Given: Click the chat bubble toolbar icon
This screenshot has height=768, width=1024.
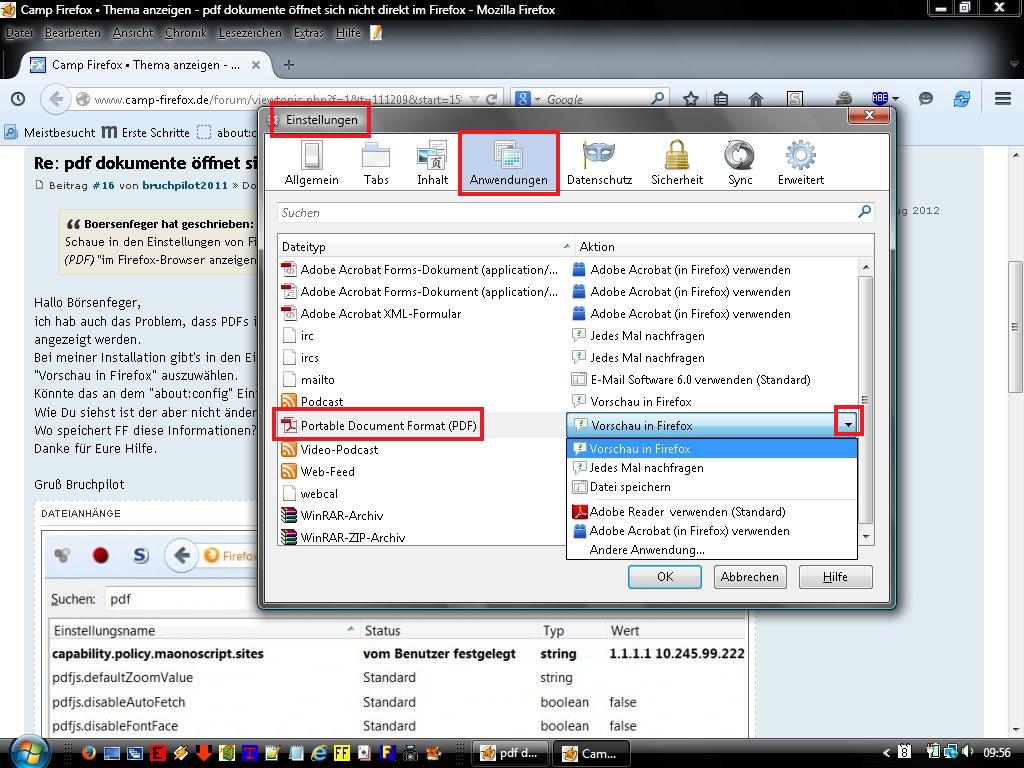Looking at the screenshot, I should pyautogui.click(x=925, y=99).
